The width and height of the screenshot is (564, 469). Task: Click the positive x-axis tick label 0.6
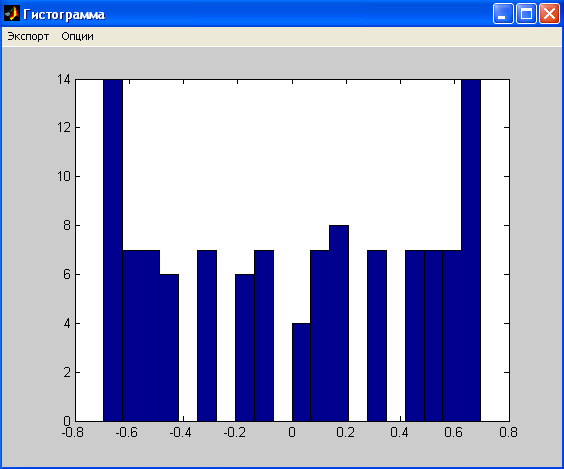(x=453, y=432)
